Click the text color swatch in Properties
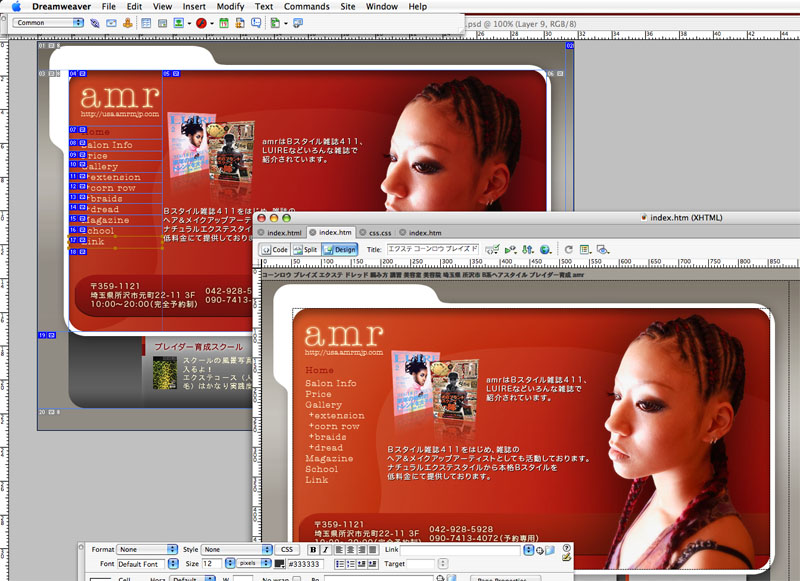 (x=280, y=564)
